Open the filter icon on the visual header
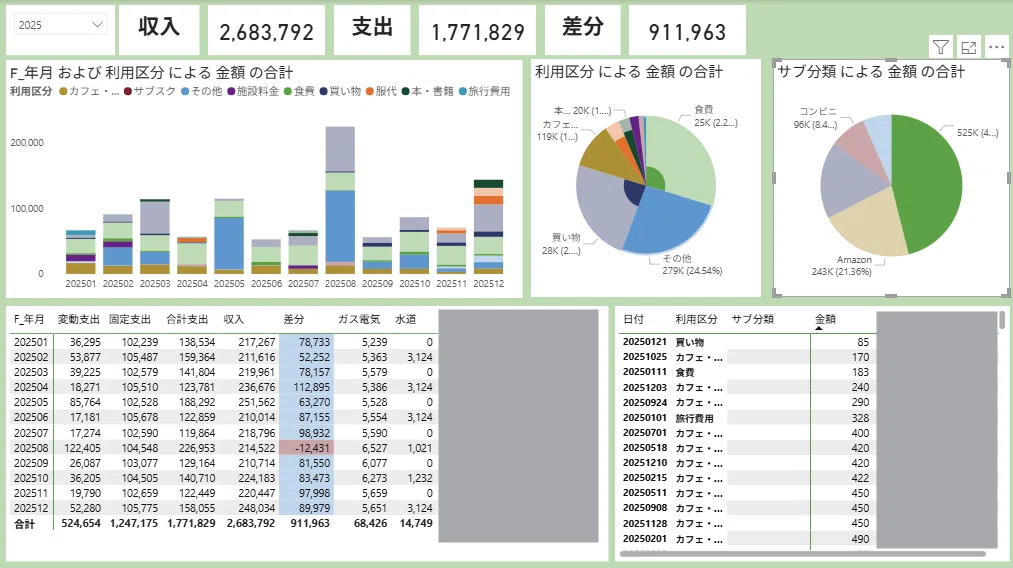The image size is (1013, 568). pyautogui.click(x=941, y=47)
